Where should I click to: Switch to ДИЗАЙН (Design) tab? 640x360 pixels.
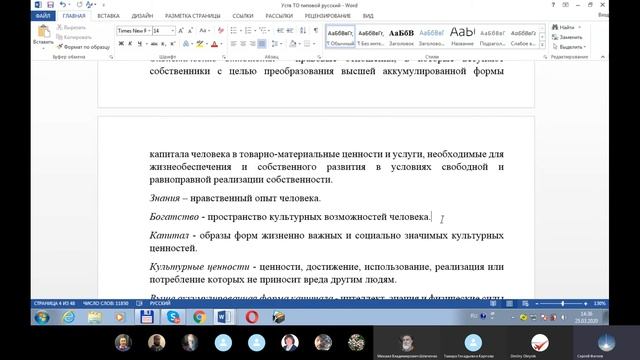tap(142, 16)
